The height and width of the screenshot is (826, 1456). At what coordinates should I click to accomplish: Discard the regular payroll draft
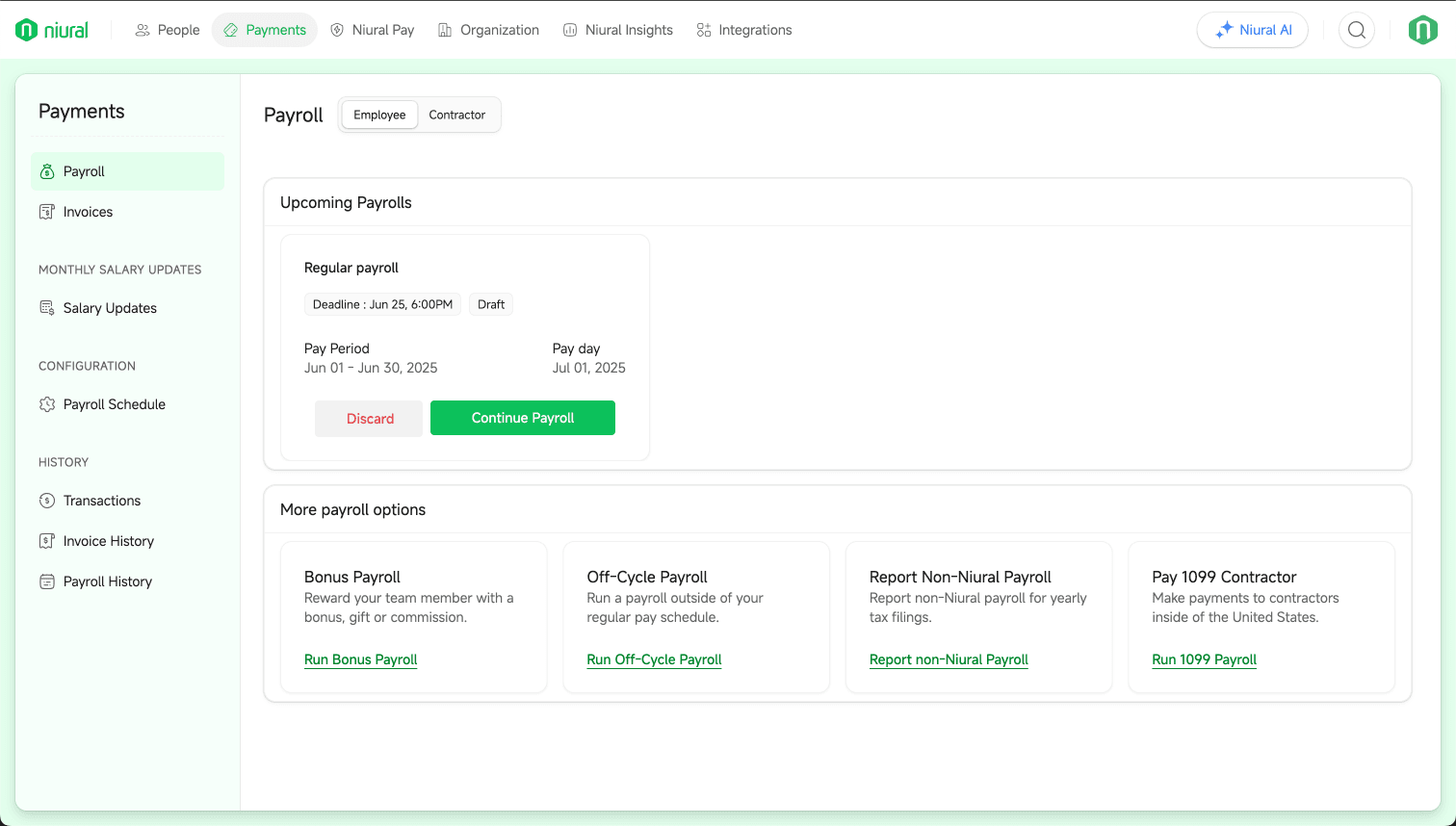click(369, 419)
